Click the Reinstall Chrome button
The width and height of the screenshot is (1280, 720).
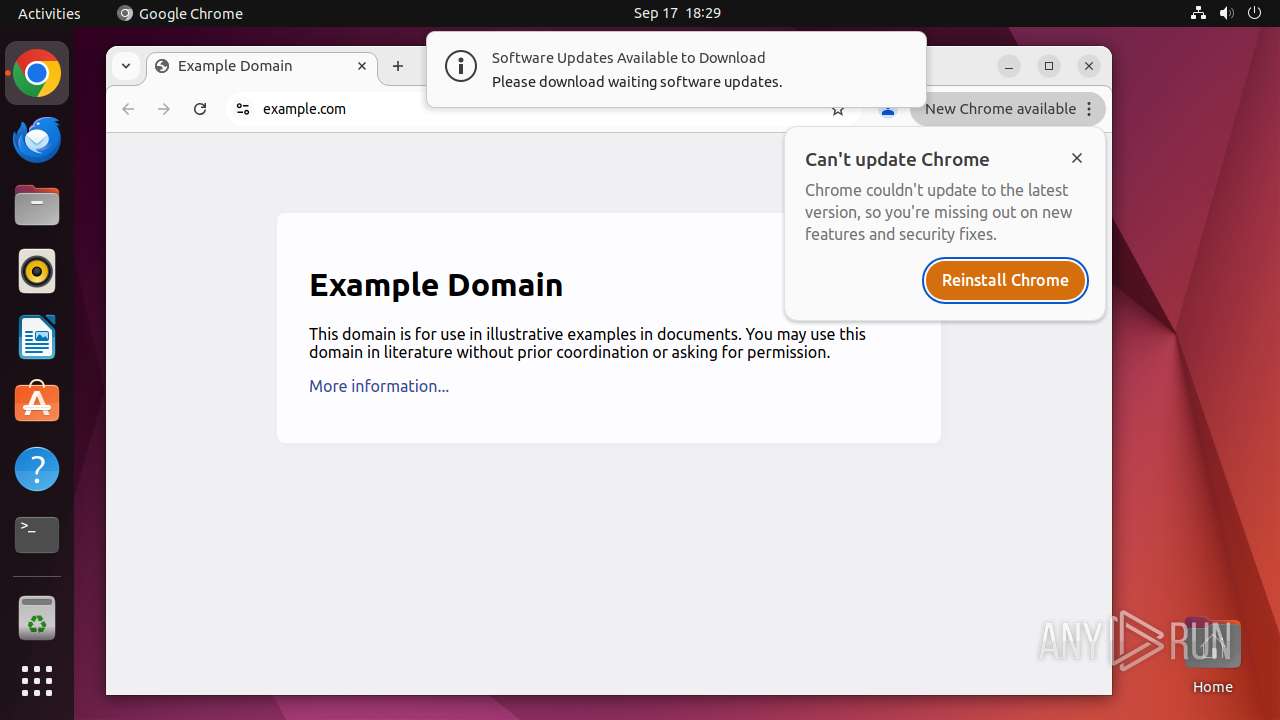pyautogui.click(x=1005, y=280)
